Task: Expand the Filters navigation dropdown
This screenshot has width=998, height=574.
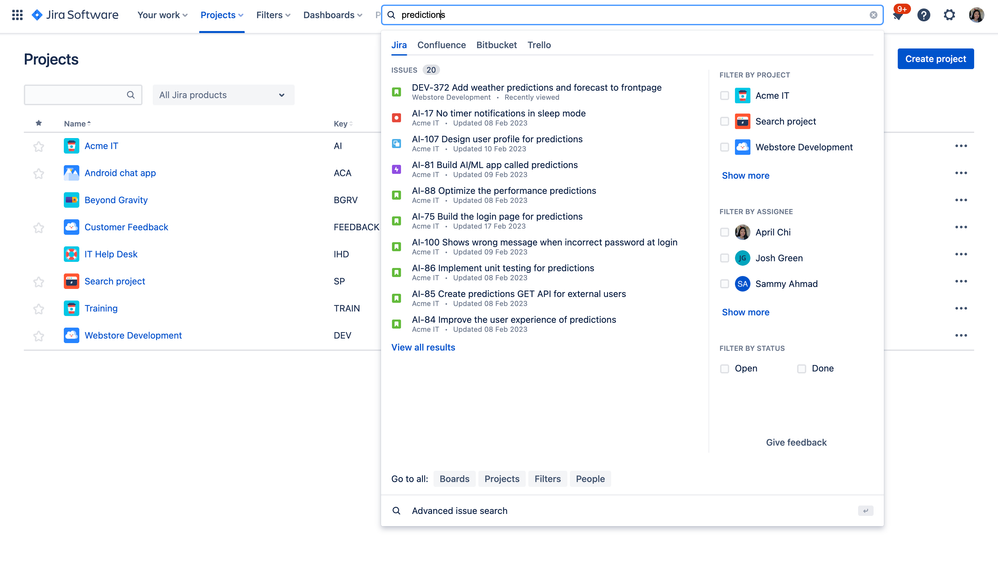Action: coord(273,15)
